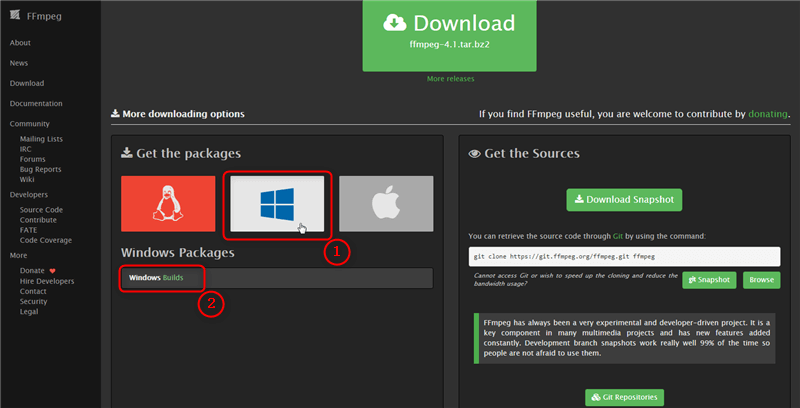Screen dimensions: 800x408
Task: Click the Download Snapshot button
Action: [623, 199]
